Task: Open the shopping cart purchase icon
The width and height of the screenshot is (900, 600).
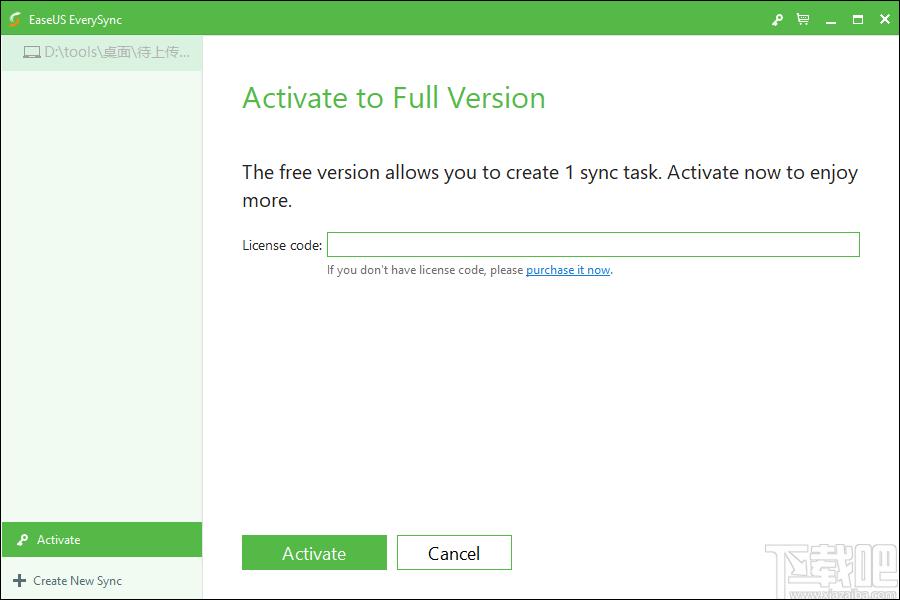Action: click(x=803, y=20)
